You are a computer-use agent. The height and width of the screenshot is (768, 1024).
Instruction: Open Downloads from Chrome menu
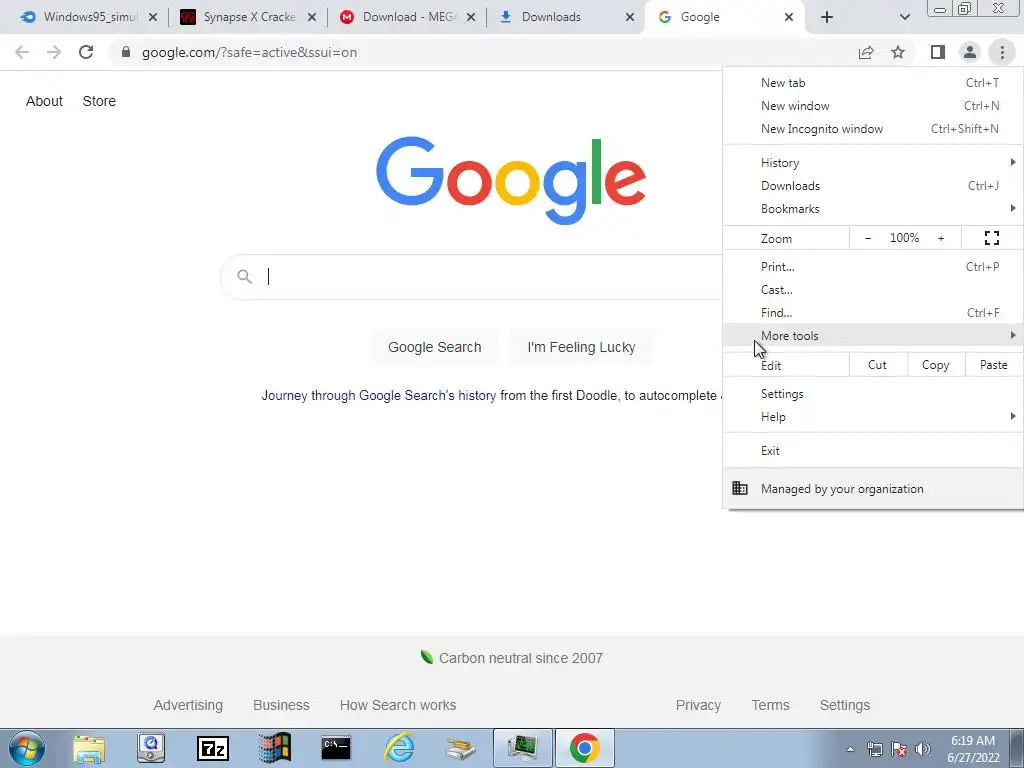click(x=873, y=185)
